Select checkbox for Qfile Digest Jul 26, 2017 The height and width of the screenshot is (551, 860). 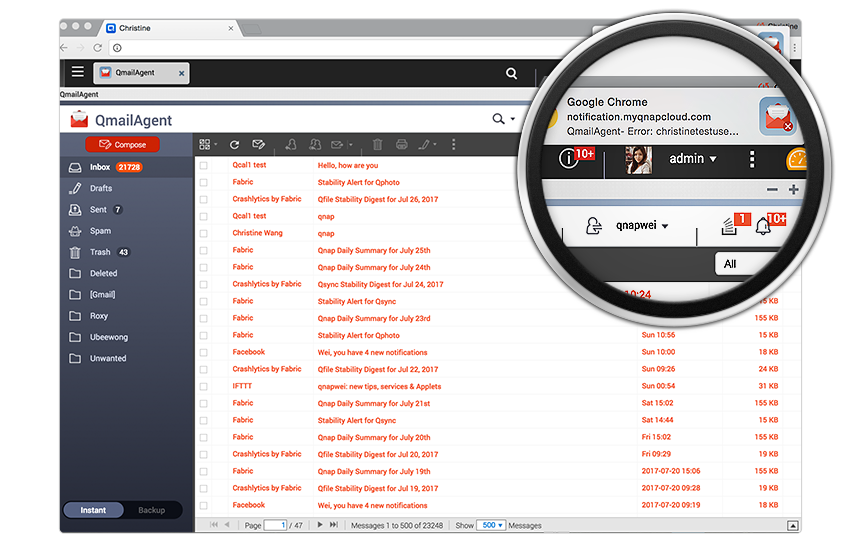[203, 199]
